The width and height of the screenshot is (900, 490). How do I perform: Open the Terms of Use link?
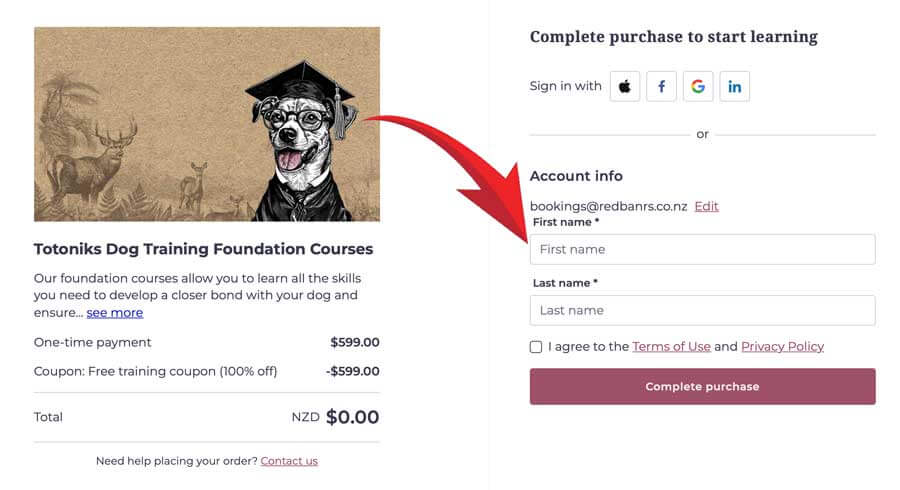point(671,347)
